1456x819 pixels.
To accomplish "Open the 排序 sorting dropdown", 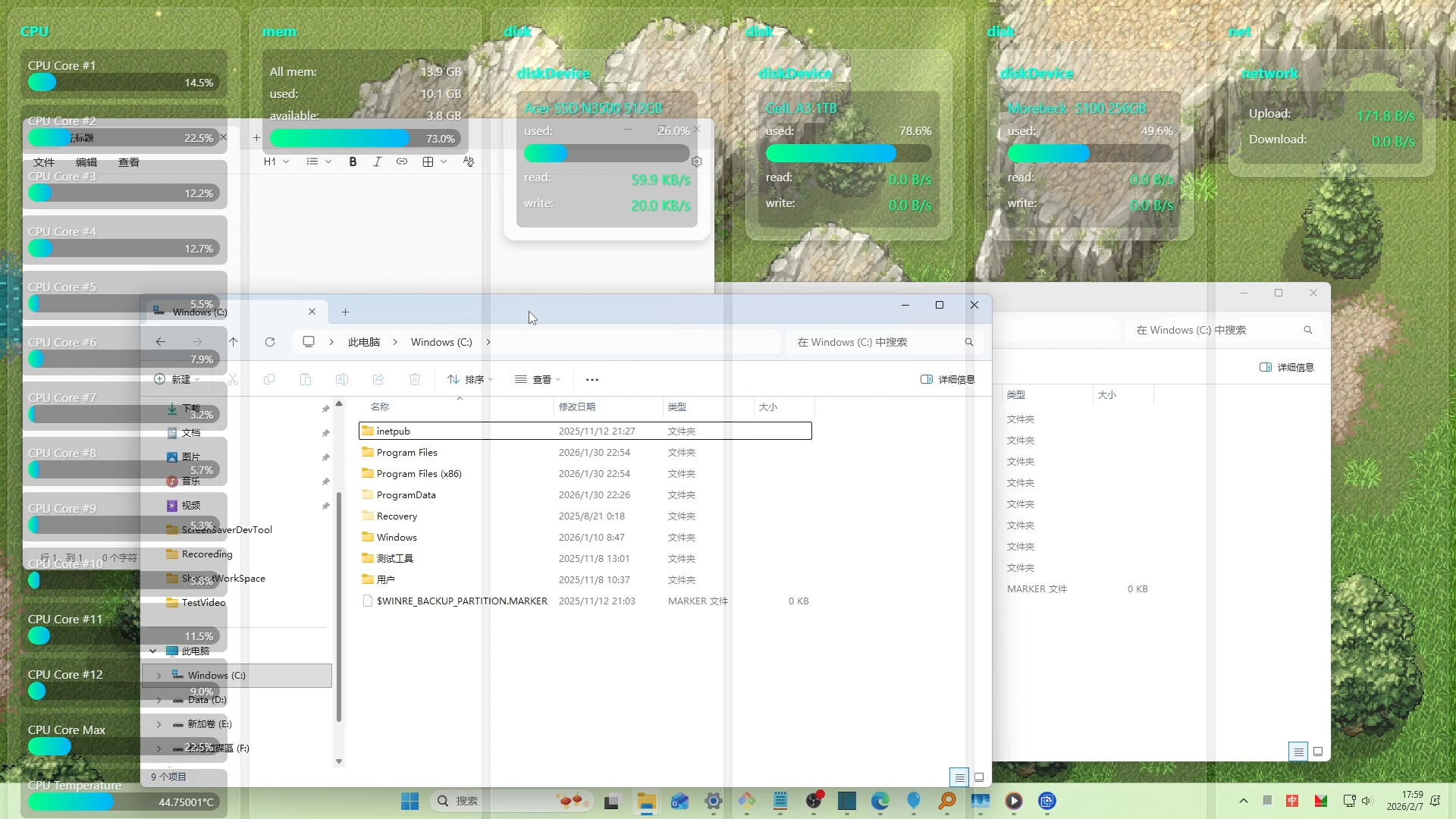I will coord(469,379).
